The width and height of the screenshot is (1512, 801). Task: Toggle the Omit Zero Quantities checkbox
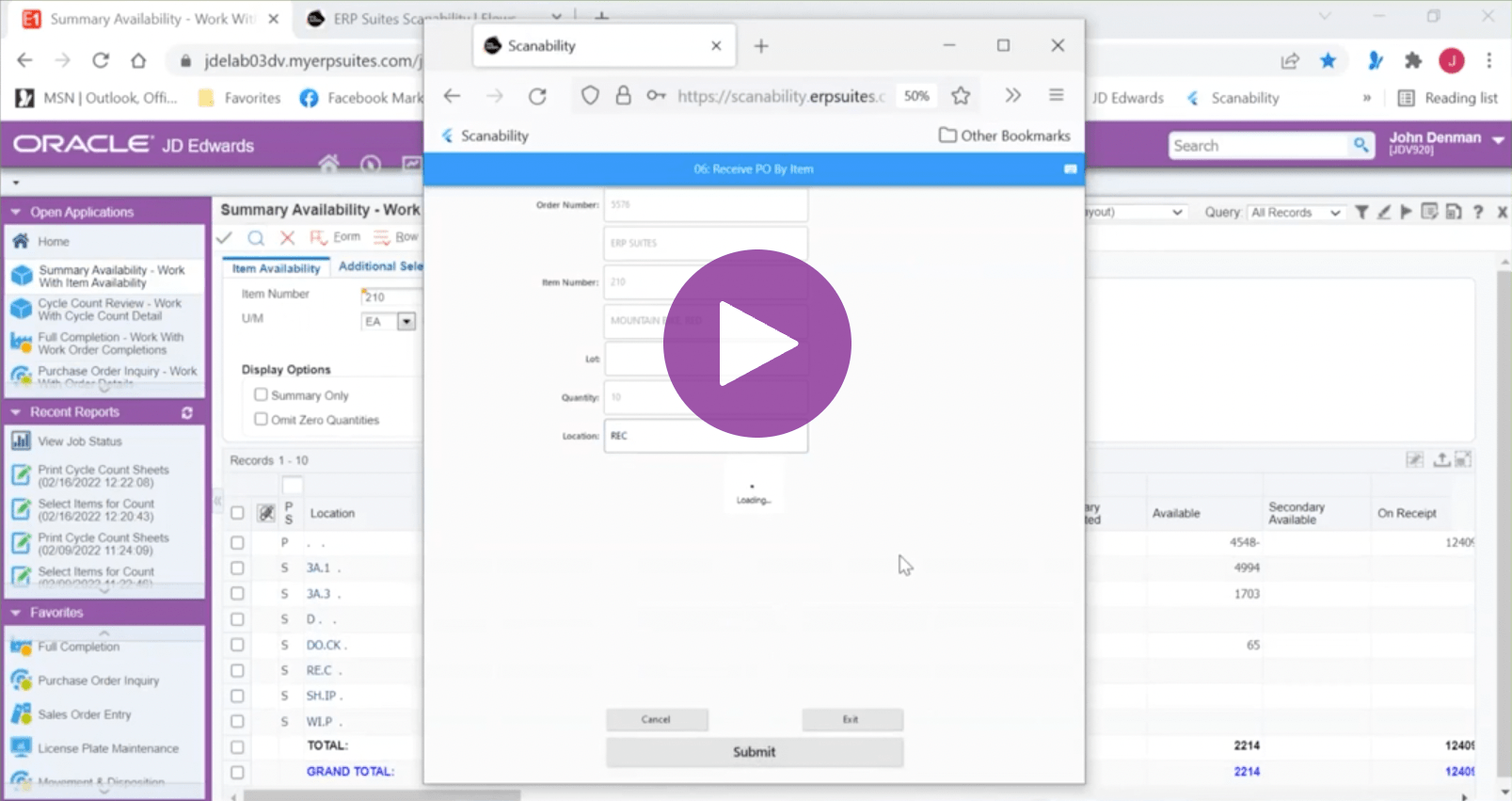pos(261,419)
